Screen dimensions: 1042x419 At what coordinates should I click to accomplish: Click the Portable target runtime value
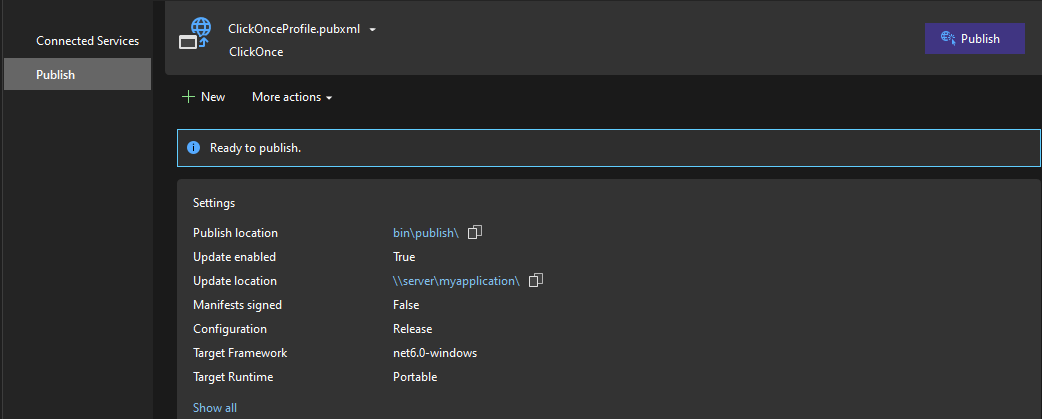coord(415,377)
